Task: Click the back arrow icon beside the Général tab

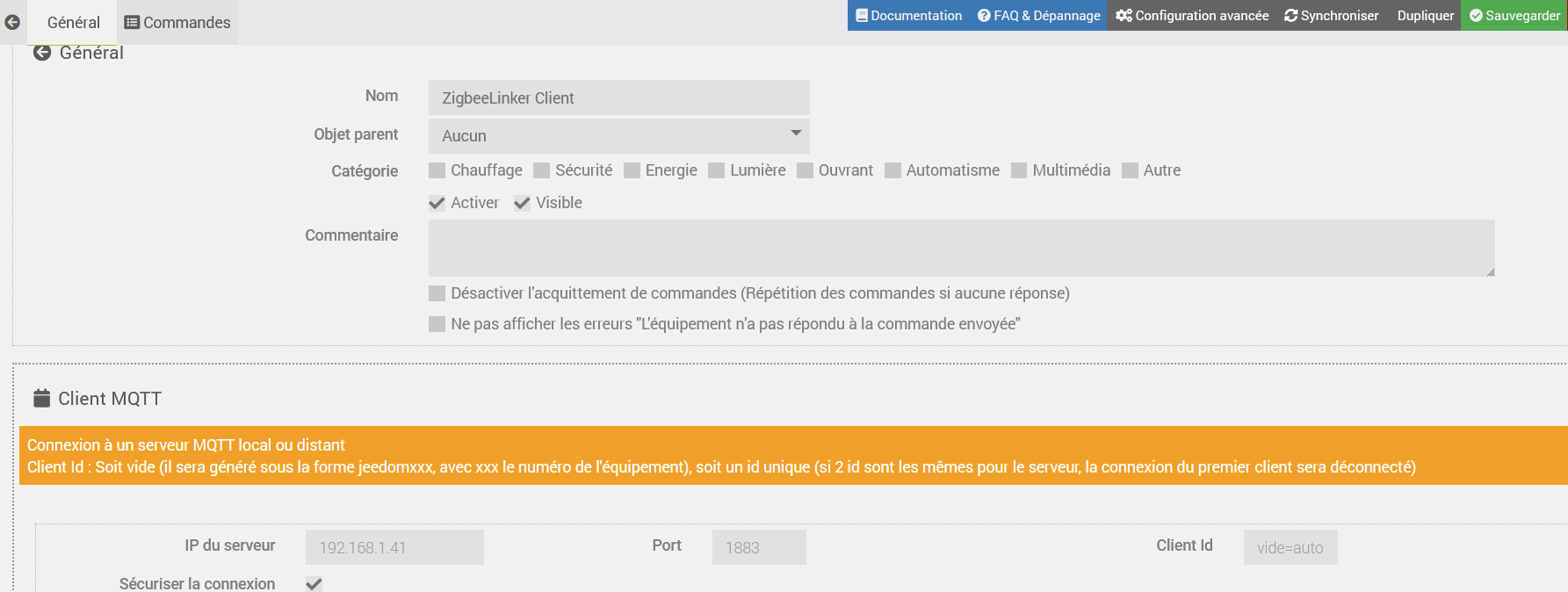Action: click(12, 23)
